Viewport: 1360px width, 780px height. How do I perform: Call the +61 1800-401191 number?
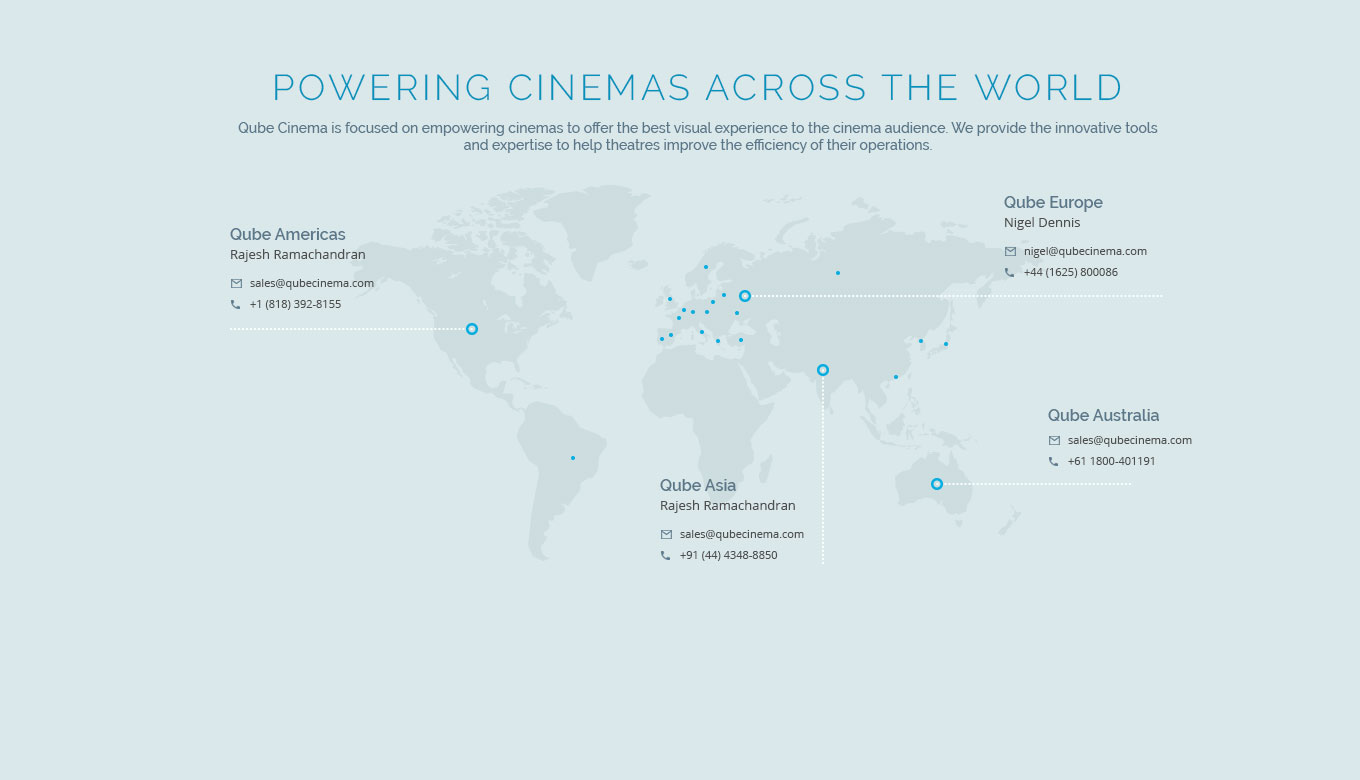[1111, 461]
